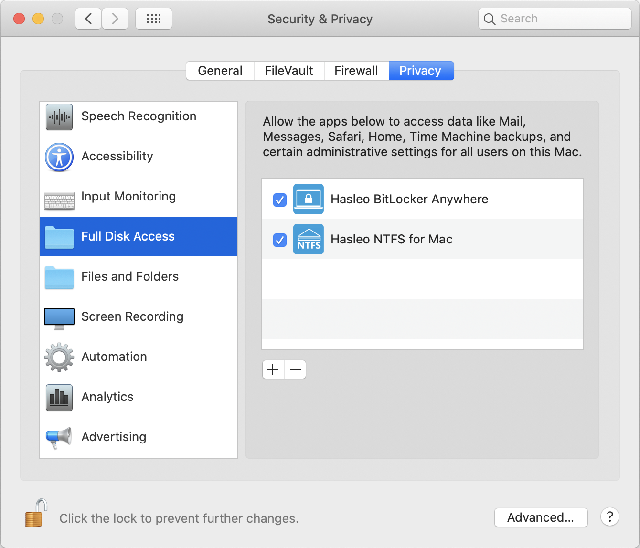This screenshot has height=548, width=640.
Task: Click the Hasleo BitLocker Anywhere app icon
Action: click(308, 199)
